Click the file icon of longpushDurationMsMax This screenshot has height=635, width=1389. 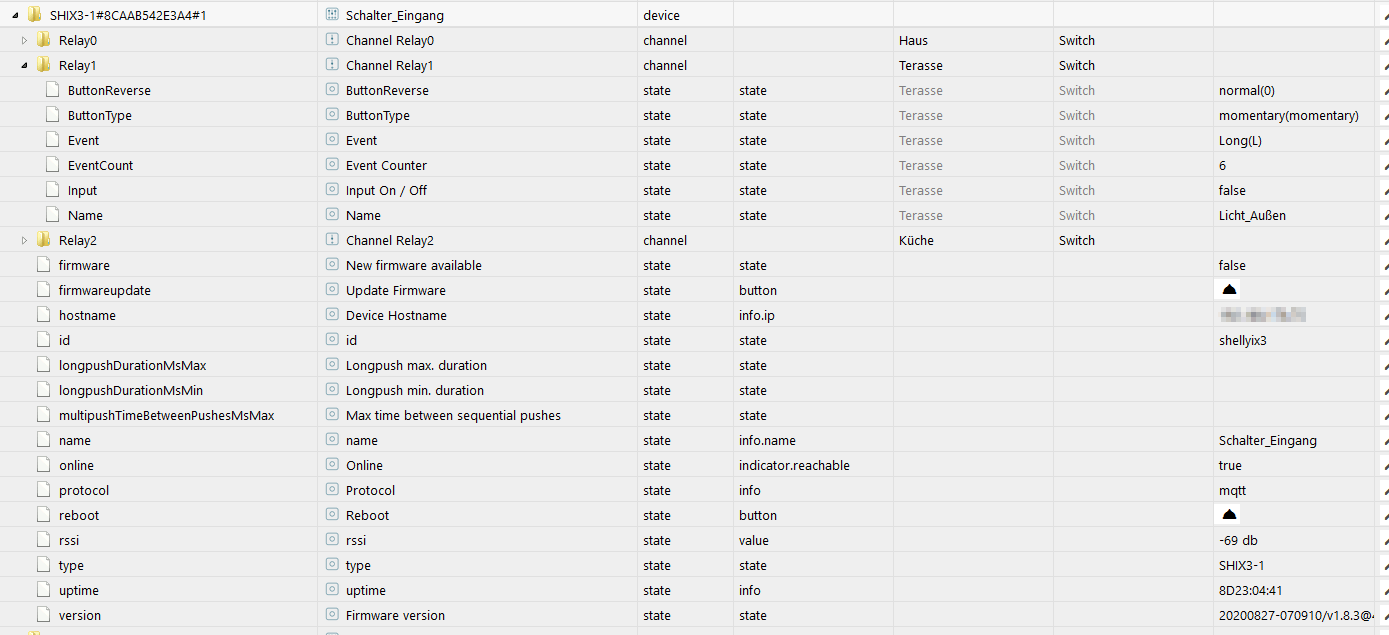pos(43,365)
